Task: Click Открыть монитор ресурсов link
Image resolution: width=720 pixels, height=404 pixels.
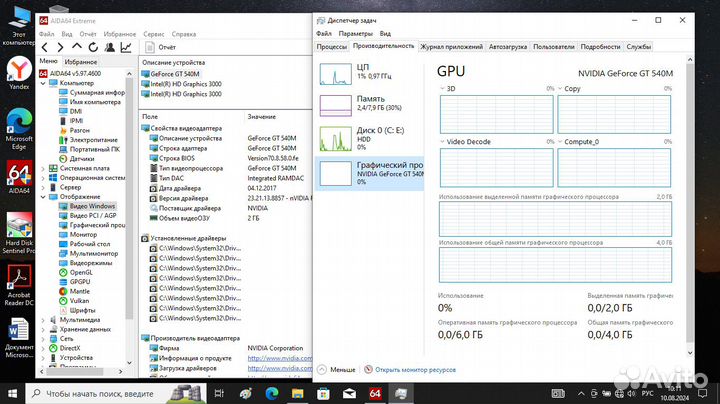Action: (410, 370)
